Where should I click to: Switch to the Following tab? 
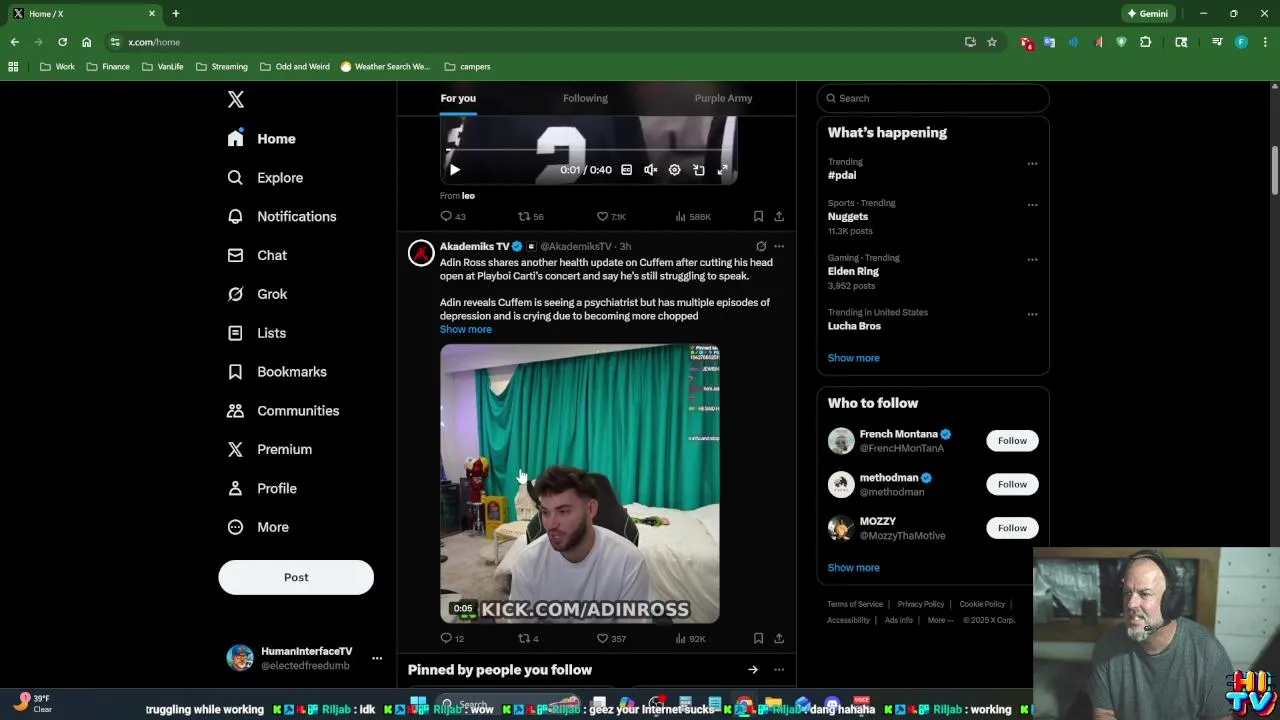coord(585,98)
